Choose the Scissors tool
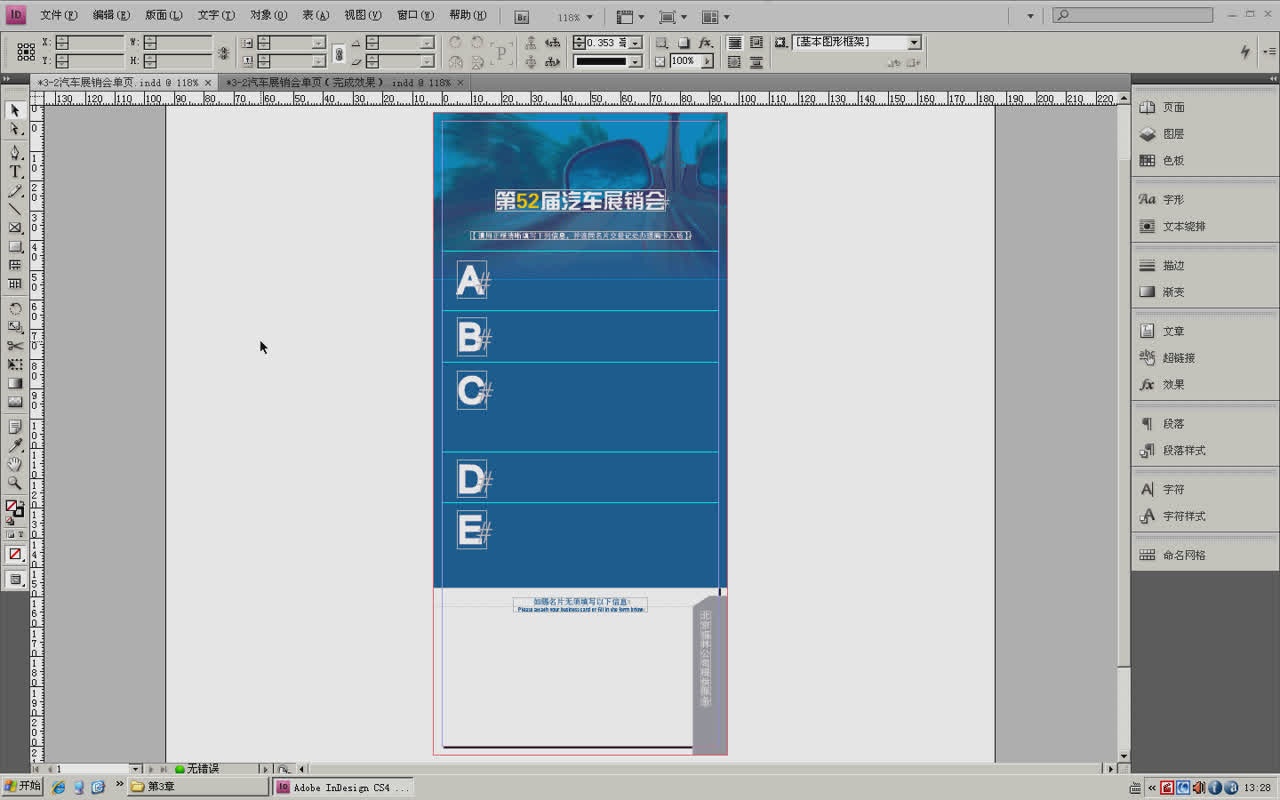This screenshot has width=1280, height=800. 15,346
